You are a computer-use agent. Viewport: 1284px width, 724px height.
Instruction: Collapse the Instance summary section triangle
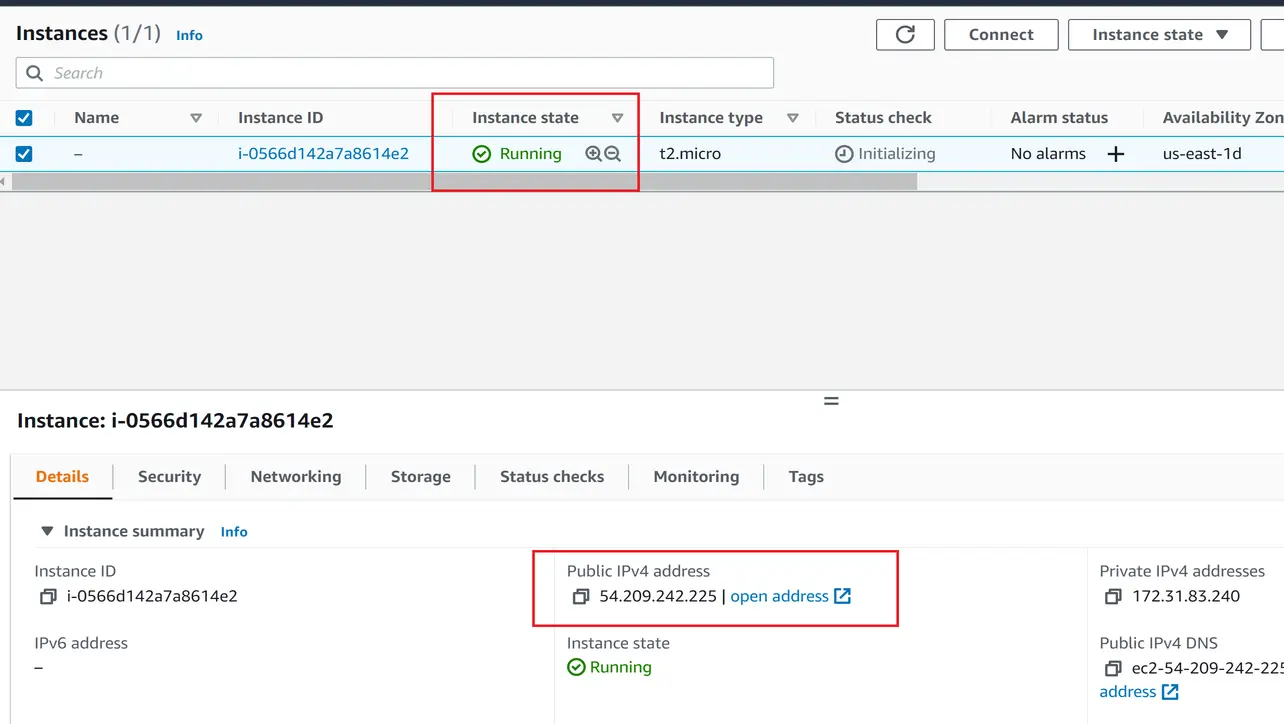47,531
